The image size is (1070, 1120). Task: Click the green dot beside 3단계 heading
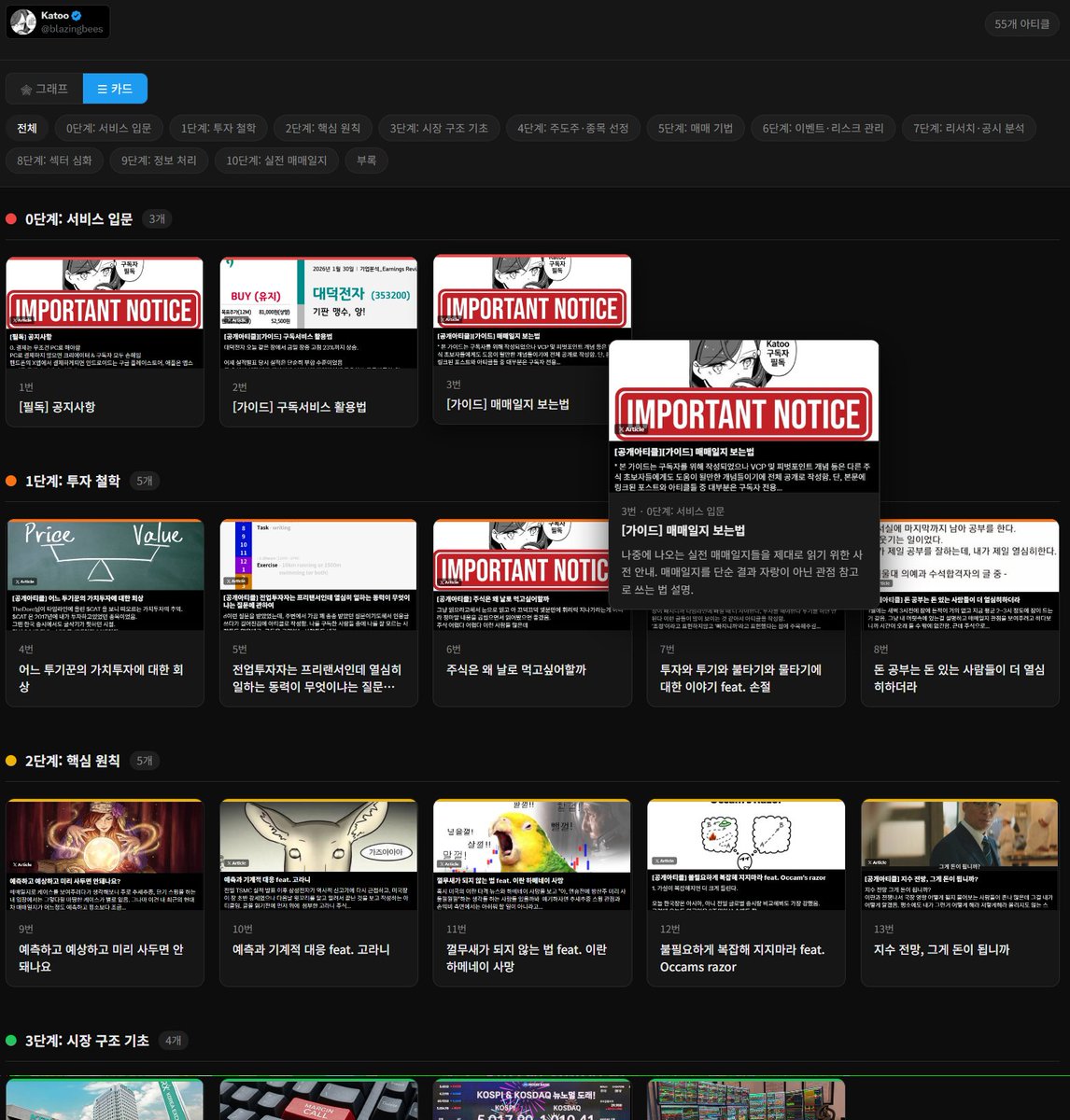click(11, 1040)
